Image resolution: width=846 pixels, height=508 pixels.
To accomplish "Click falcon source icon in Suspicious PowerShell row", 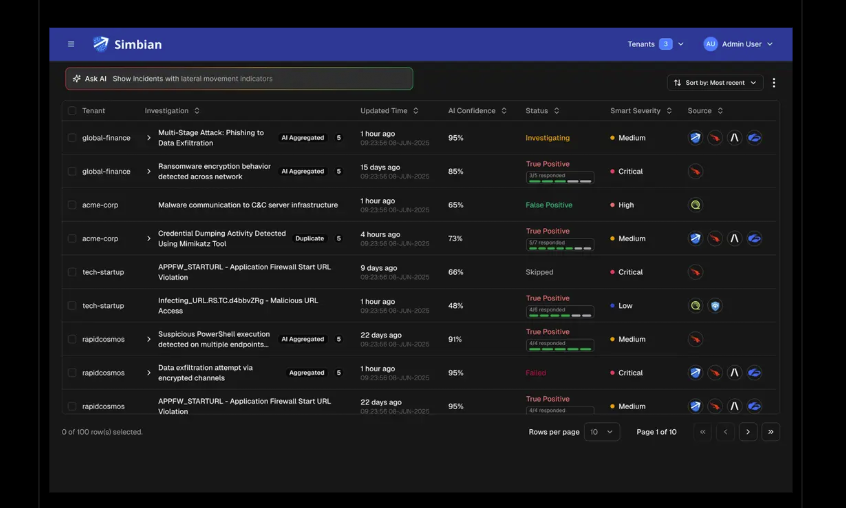I will 695,339.
